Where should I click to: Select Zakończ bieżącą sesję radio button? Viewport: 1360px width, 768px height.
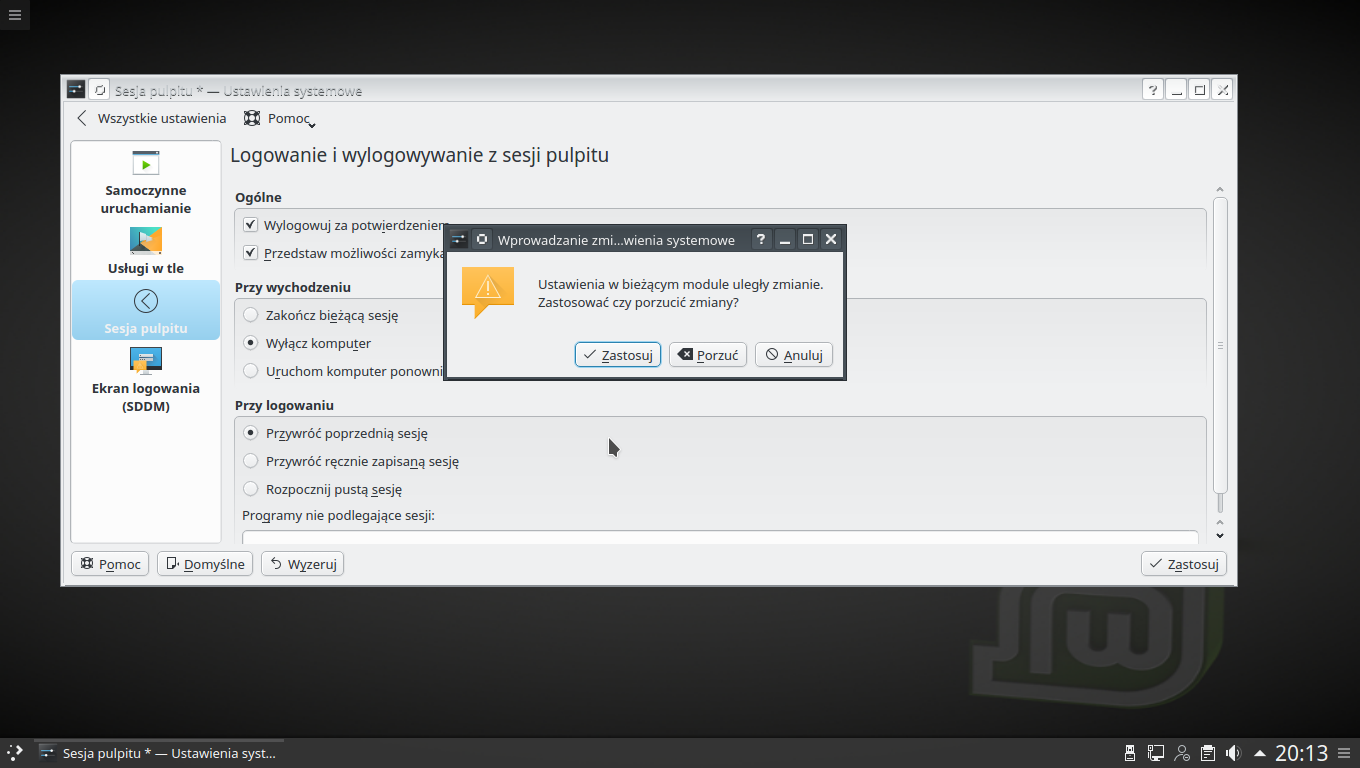(251, 315)
